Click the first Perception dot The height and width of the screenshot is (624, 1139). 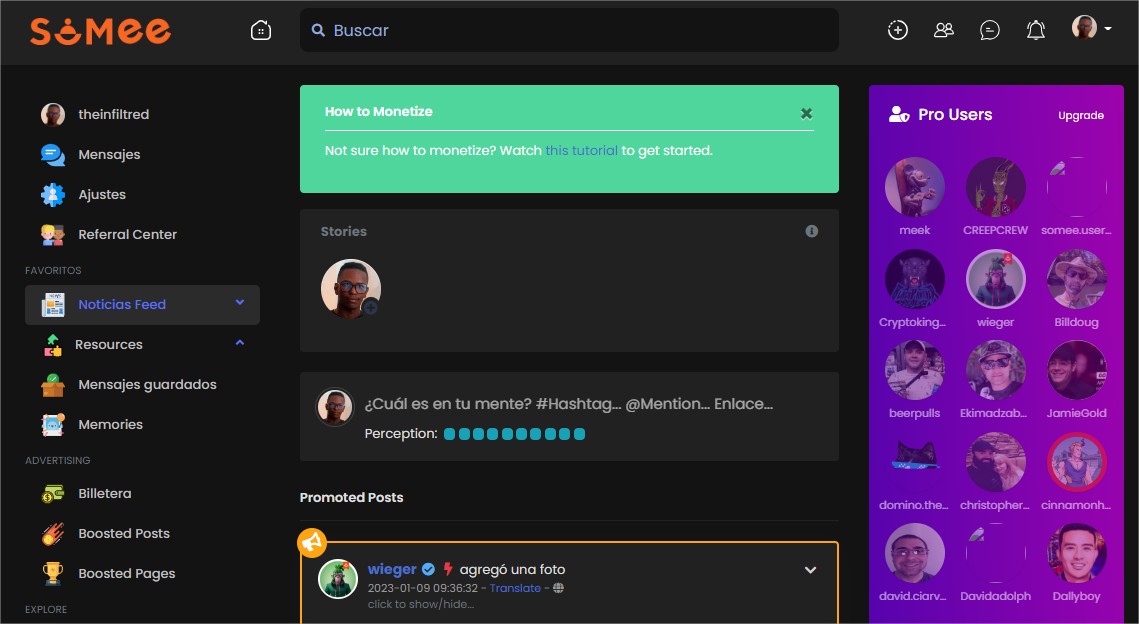point(450,434)
